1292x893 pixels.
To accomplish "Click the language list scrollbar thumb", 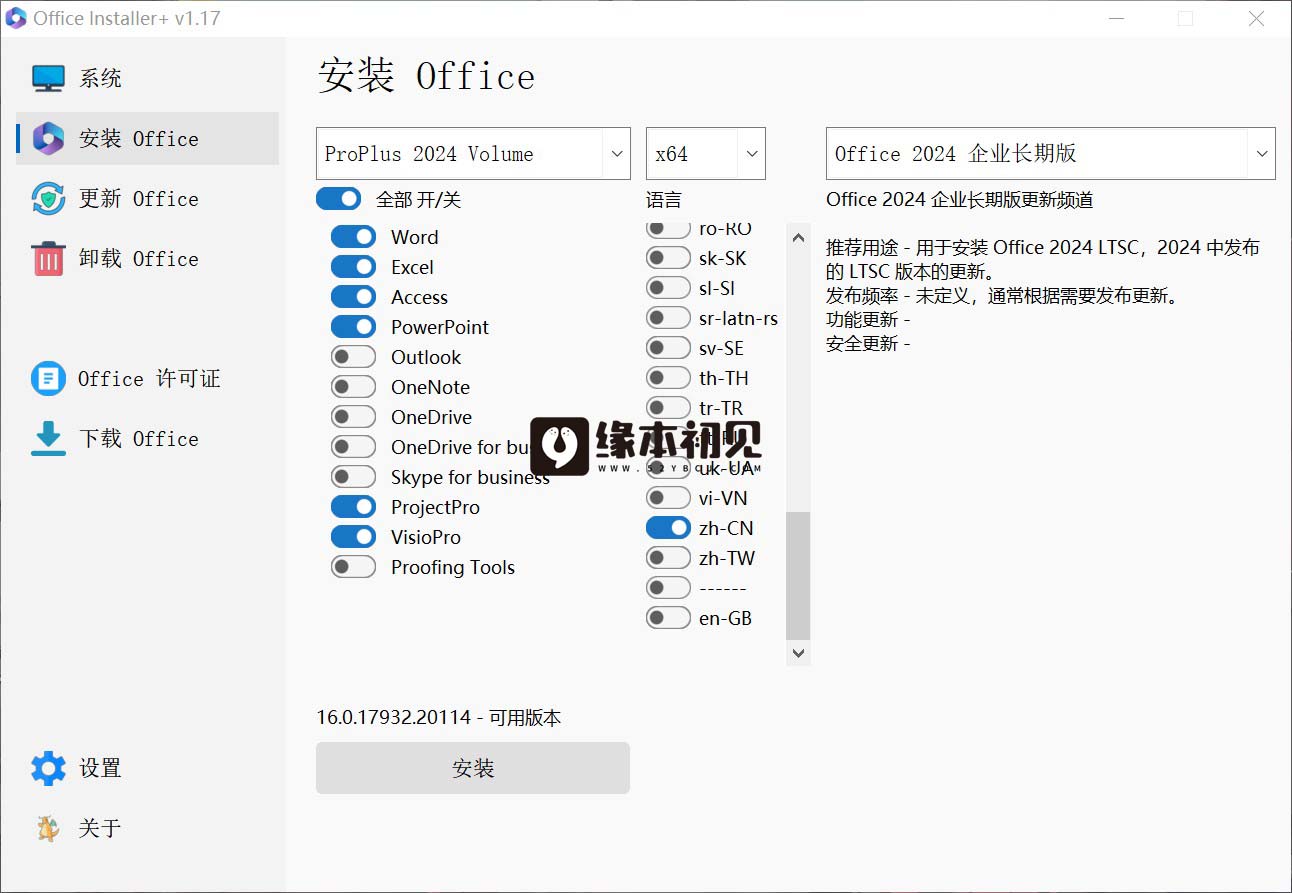I will tap(798, 576).
